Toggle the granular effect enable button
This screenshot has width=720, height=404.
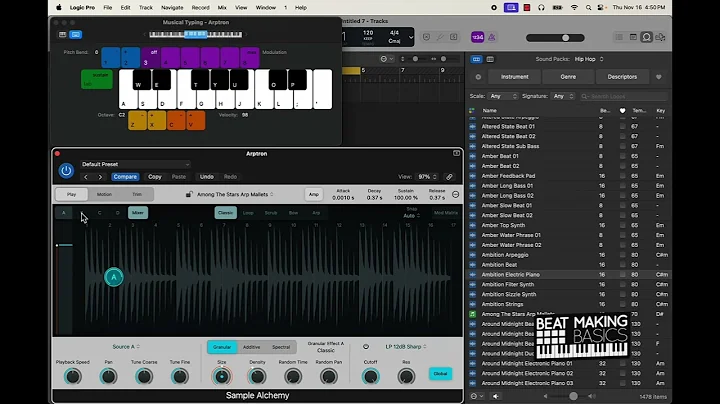(x=366, y=347)
